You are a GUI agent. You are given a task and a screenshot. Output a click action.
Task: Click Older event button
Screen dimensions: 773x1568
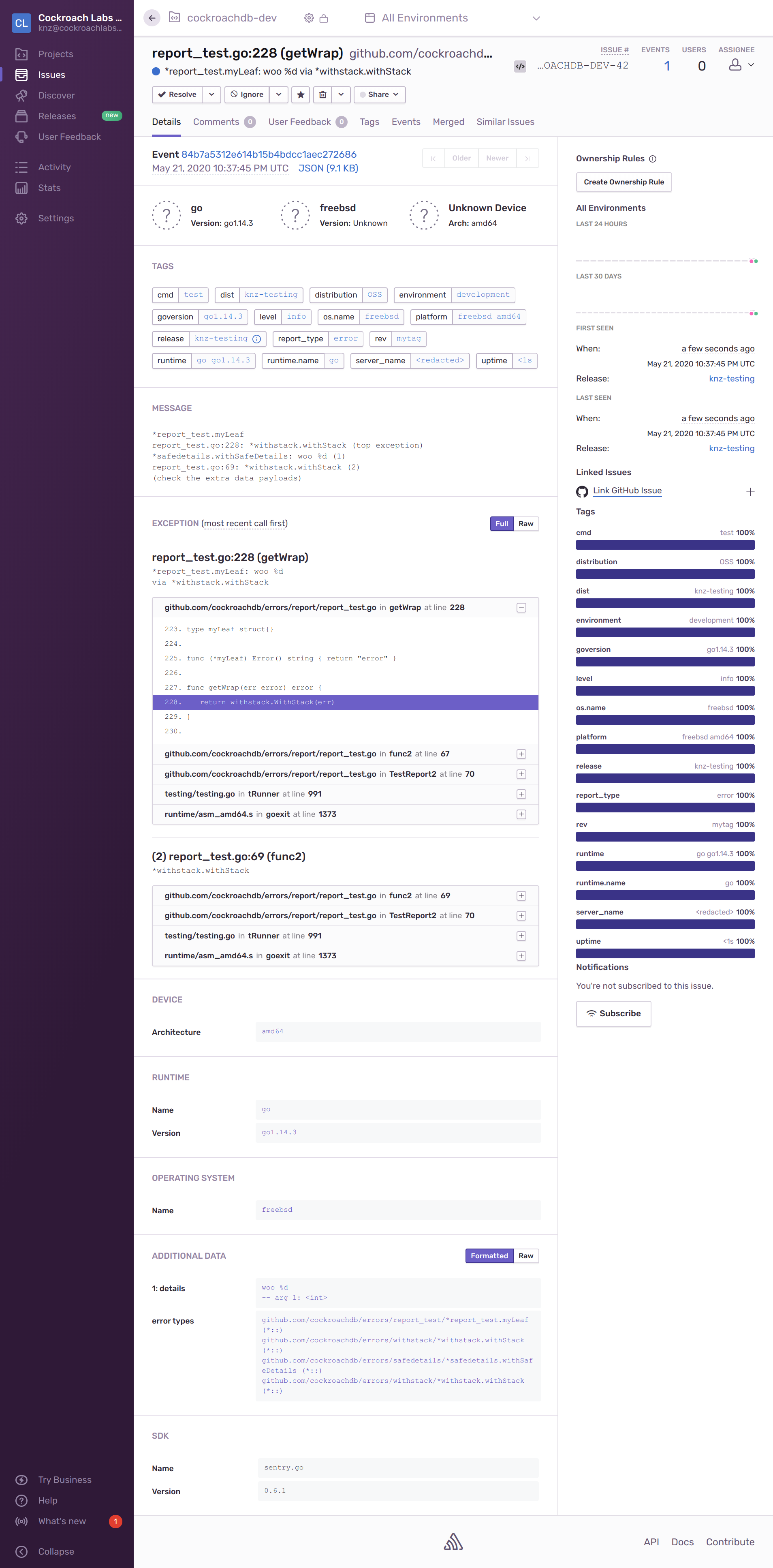[461, 158]
